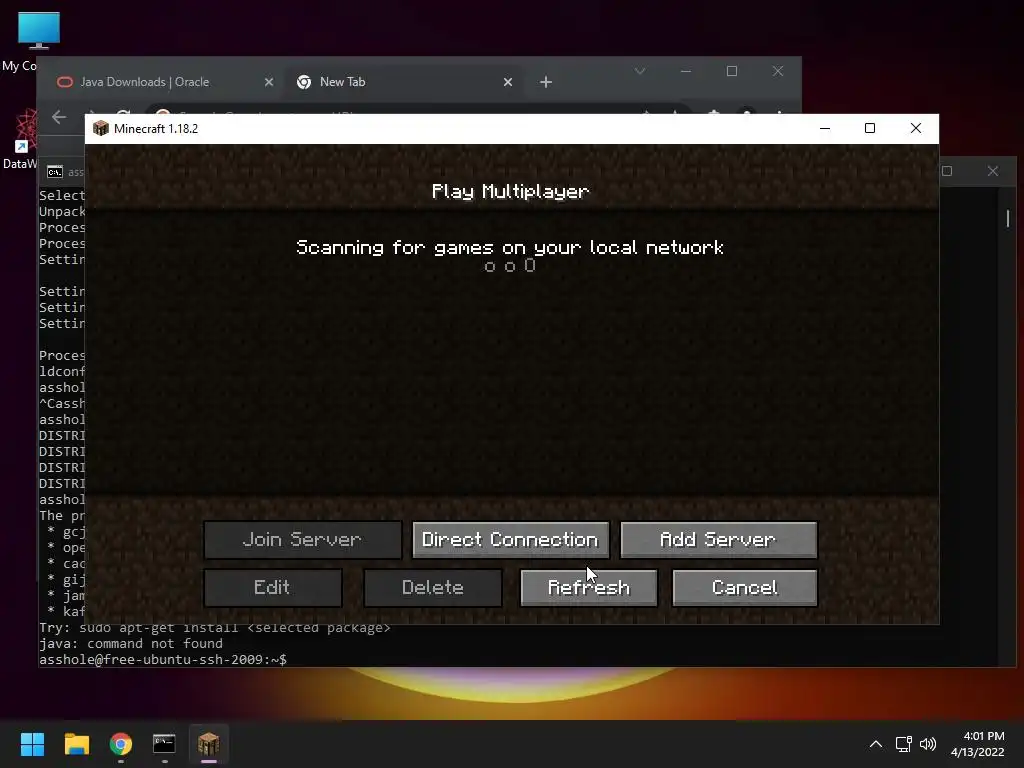
Task: Close the Minecraft 1.18.2 window
Action: click(916, 128)
